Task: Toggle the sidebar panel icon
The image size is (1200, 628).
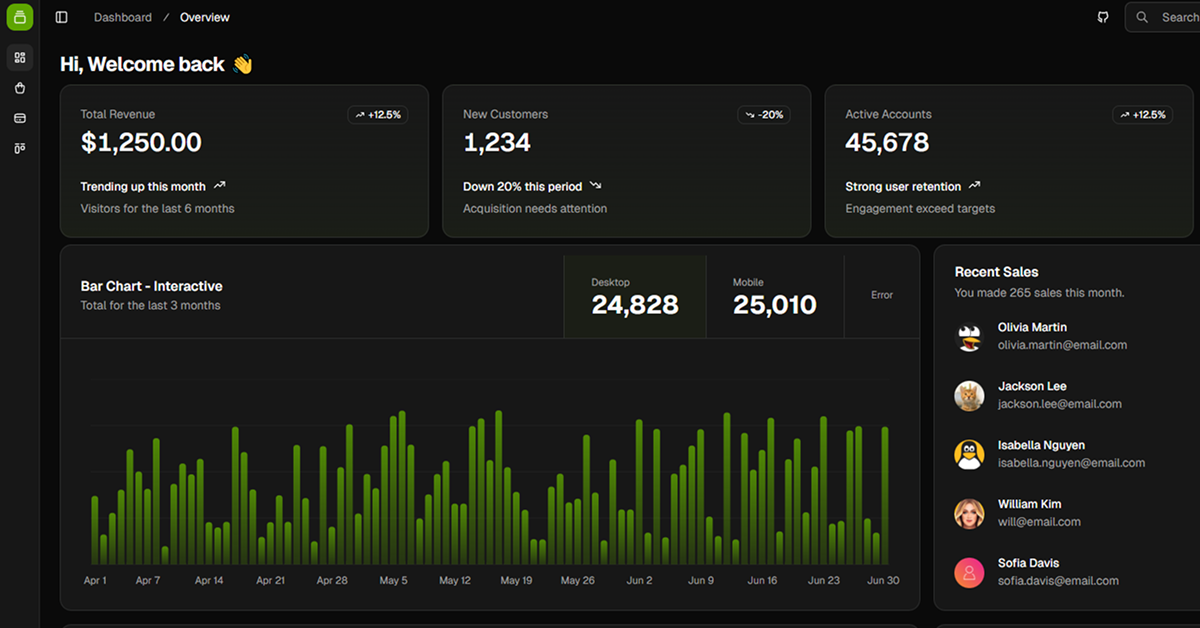Action: click(62, 17)
